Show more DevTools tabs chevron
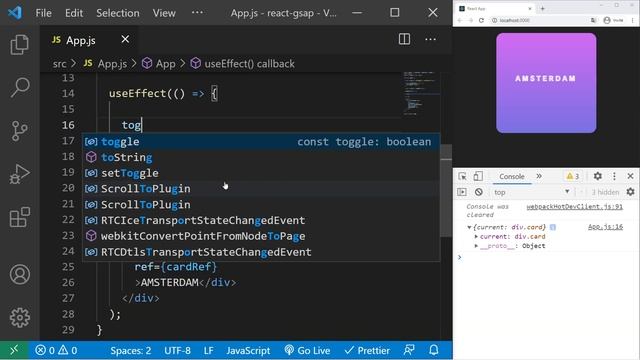Screen dimensions: 640x360 539,176
